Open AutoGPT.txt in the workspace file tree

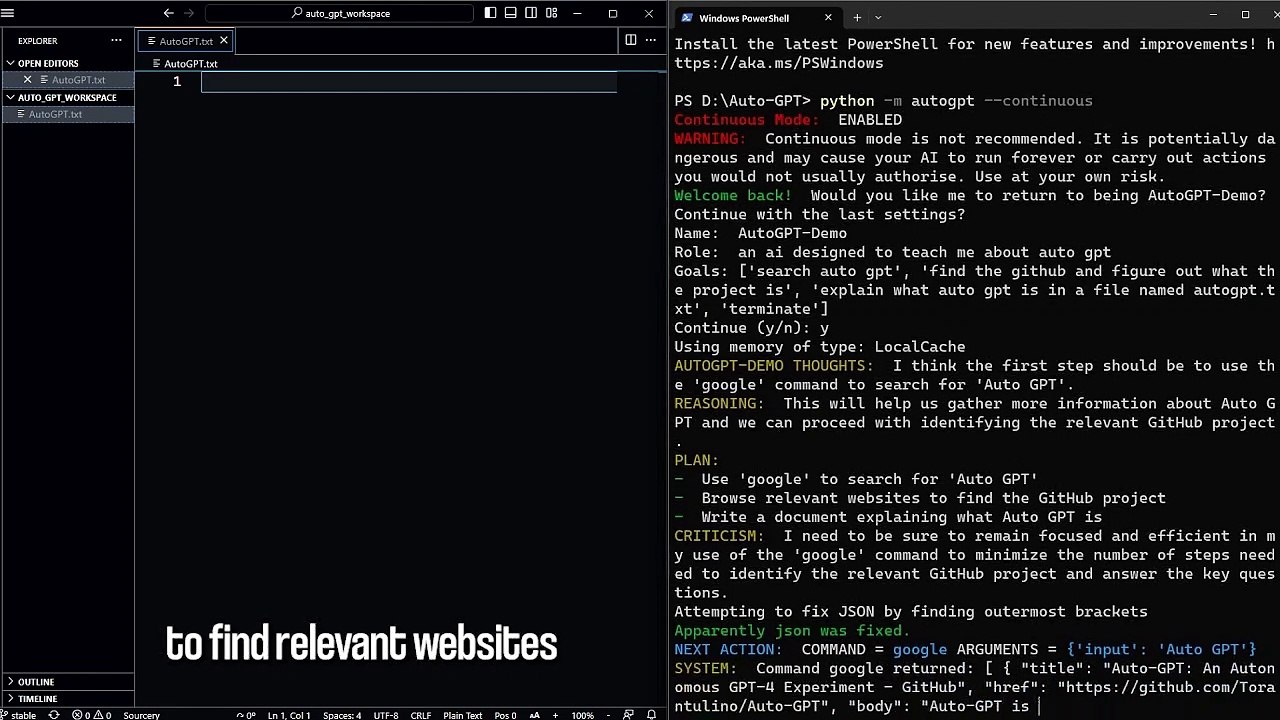(67, 114)
